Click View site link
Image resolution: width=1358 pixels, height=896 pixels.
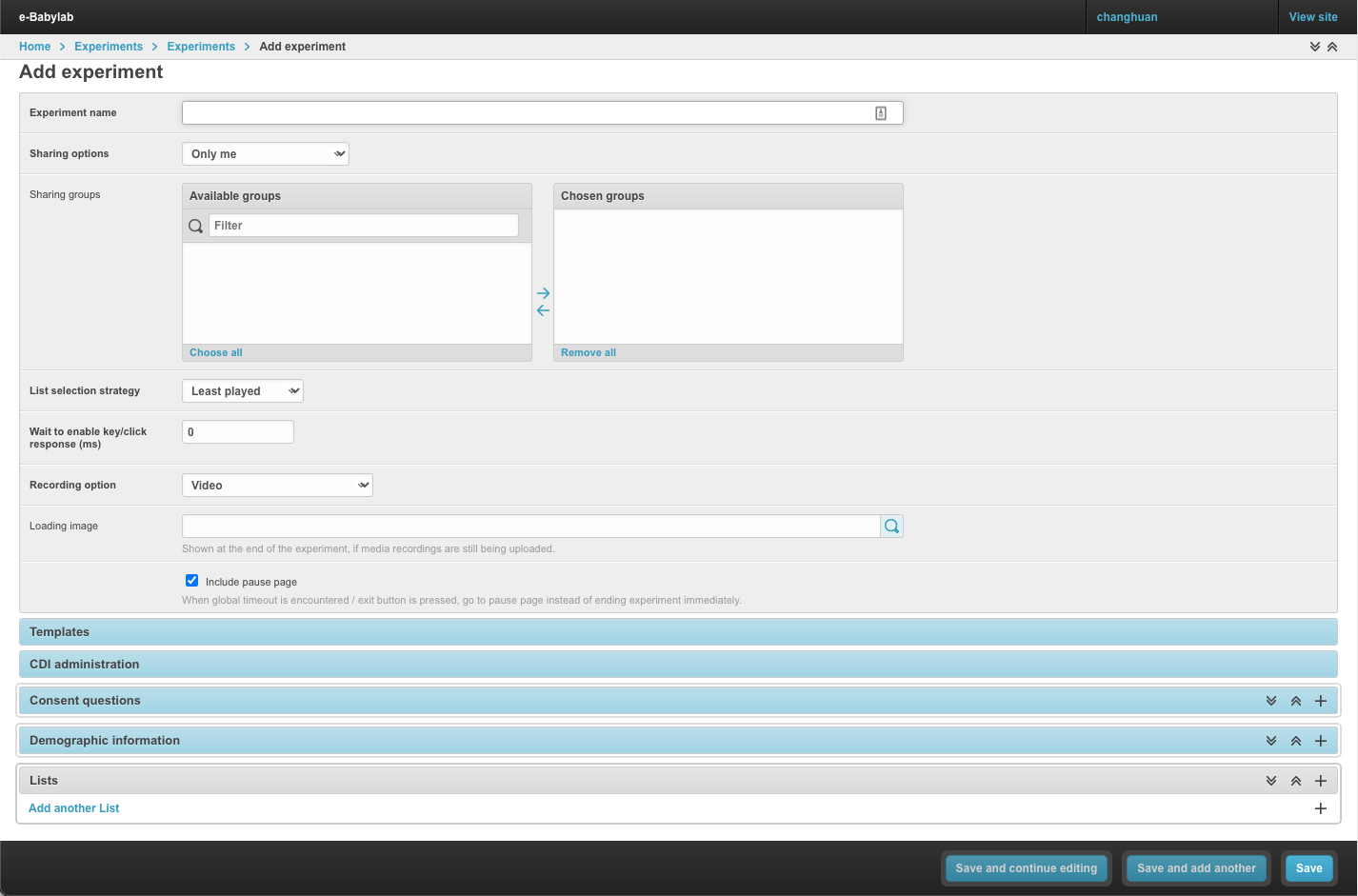pyautogui.click(x=1313, y=17)
